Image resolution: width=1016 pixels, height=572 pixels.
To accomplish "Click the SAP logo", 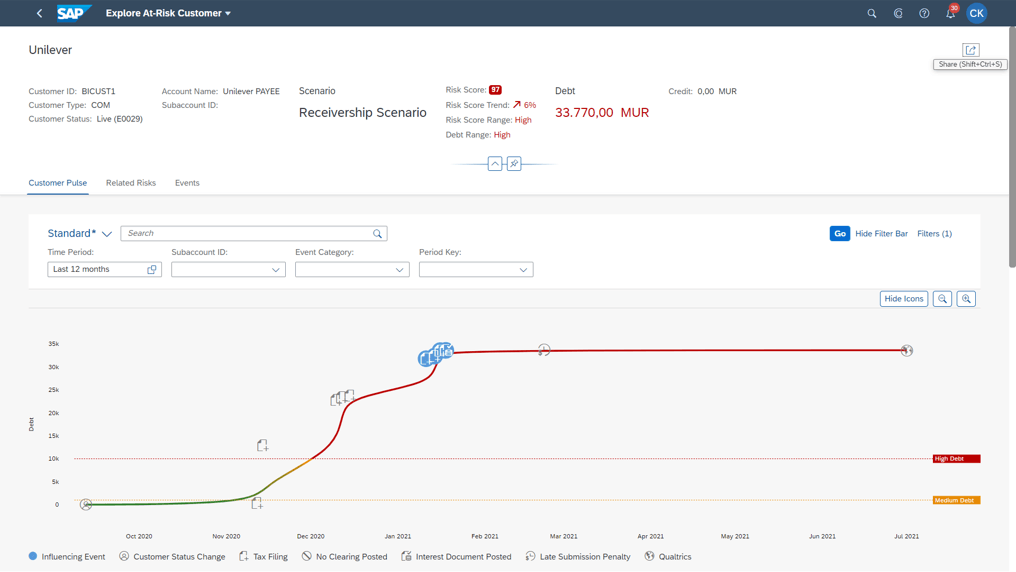I will pyautogui.click(x=74, y=13).
